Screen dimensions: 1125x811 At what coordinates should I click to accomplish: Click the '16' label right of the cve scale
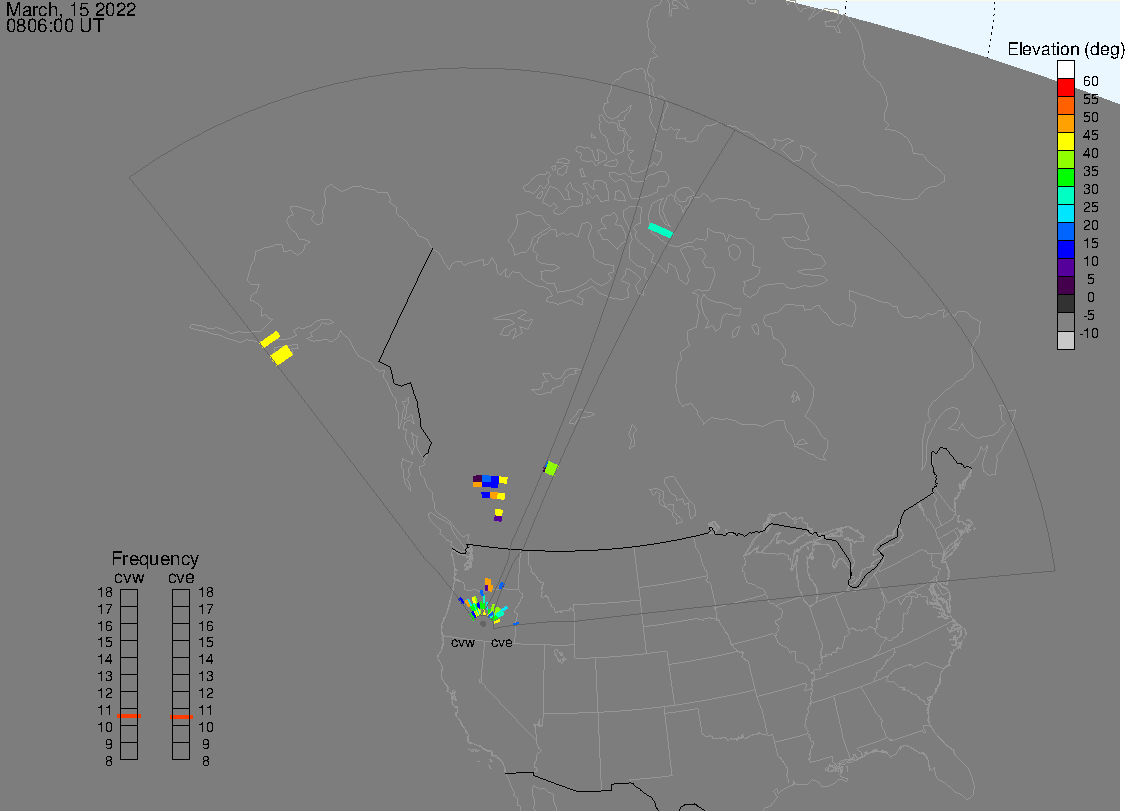pyautogui.click(x=206, y=627)
